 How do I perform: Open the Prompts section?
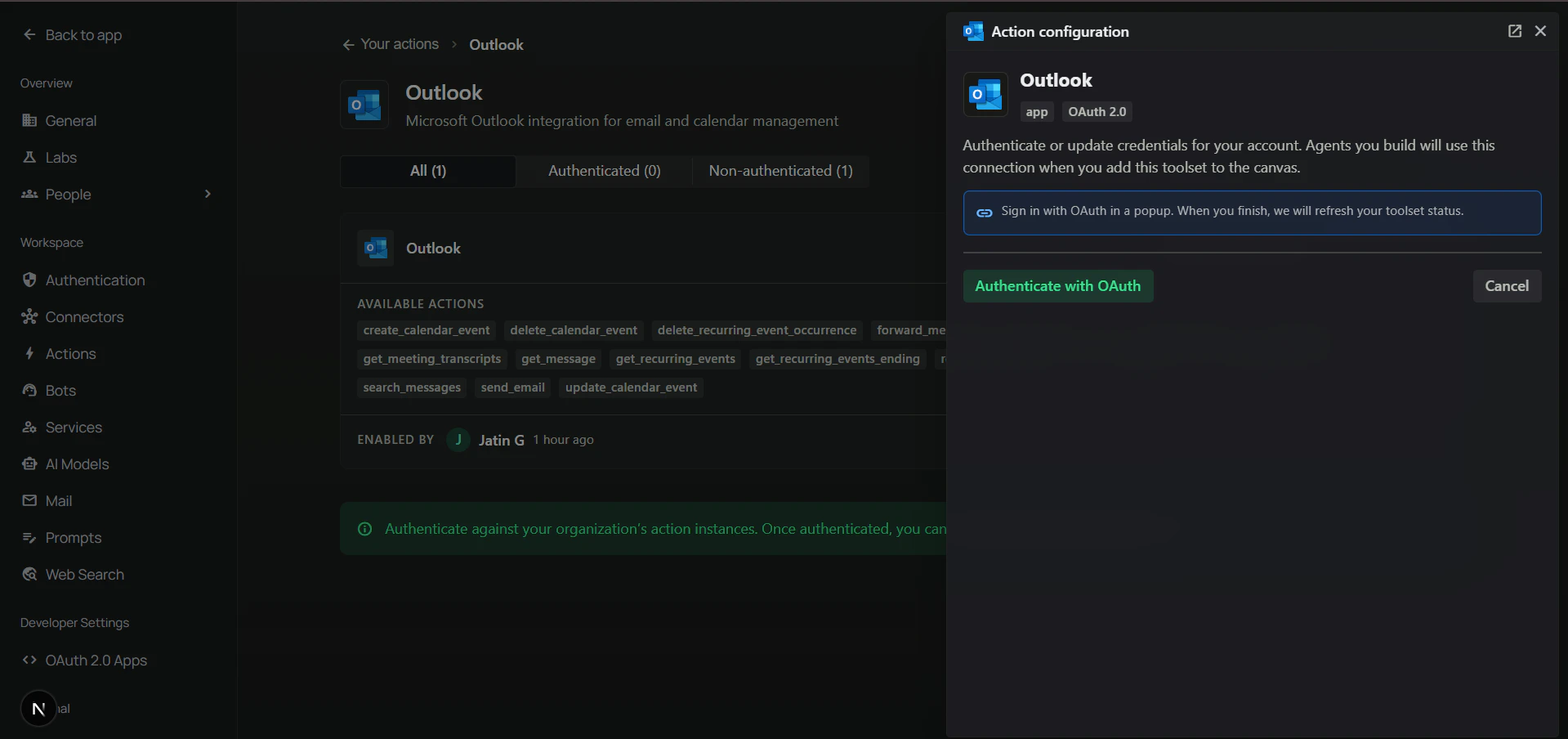[x=73, y=537]
